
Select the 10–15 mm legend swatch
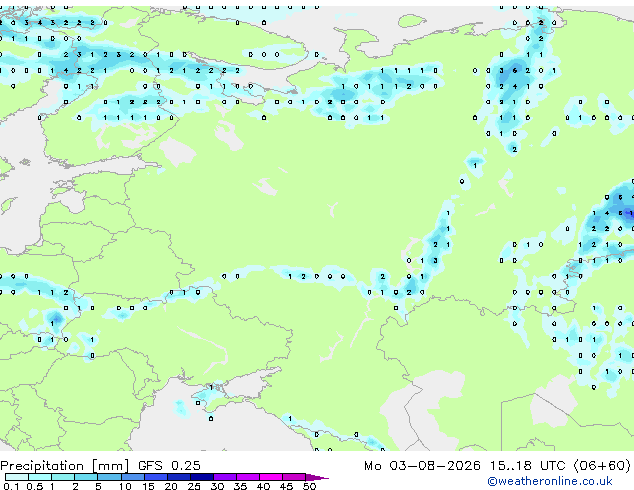click(x=133, y=477)
